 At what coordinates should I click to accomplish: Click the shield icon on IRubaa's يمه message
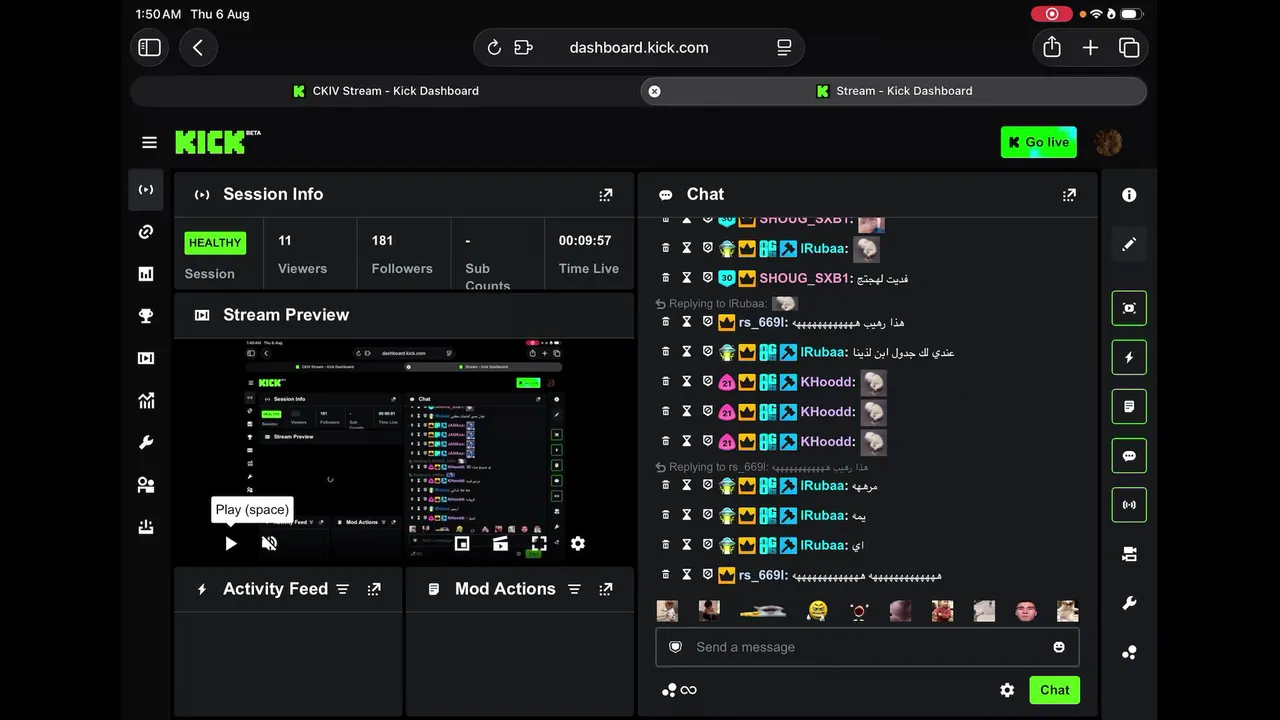tap(707, 515)
